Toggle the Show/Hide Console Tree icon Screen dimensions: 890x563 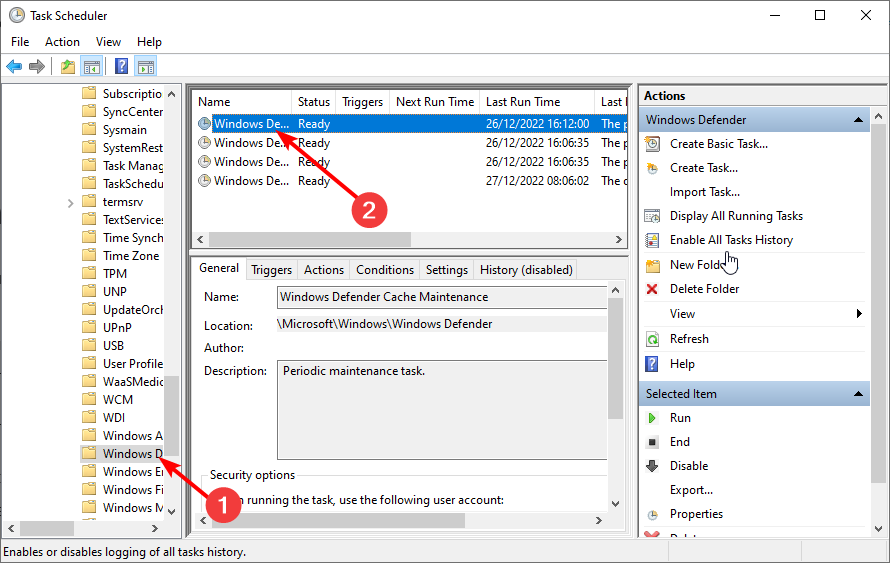click(x=92, y=67)
